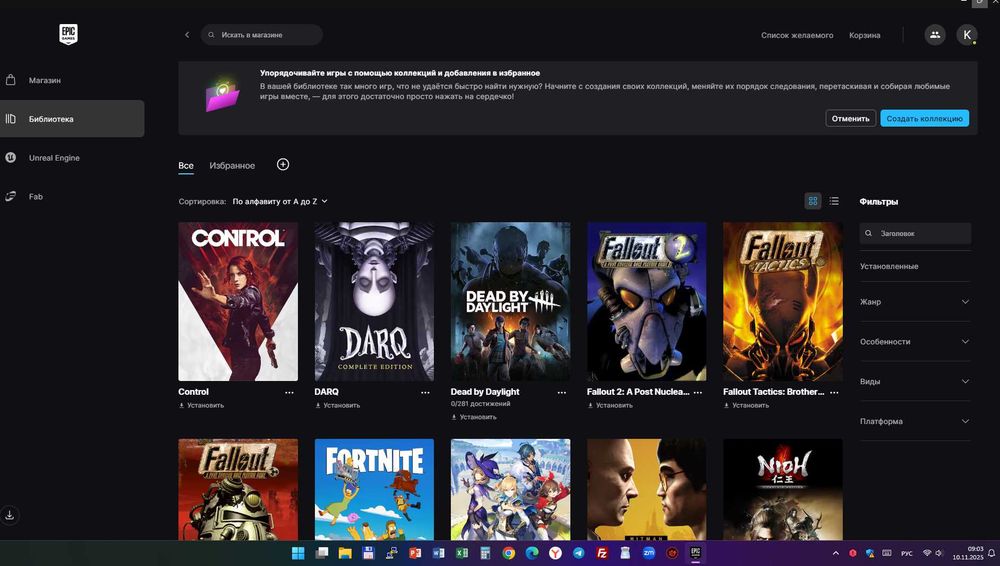1000x566 pixels.
Task: Go back with the arrow button
Action: (187, 35)
